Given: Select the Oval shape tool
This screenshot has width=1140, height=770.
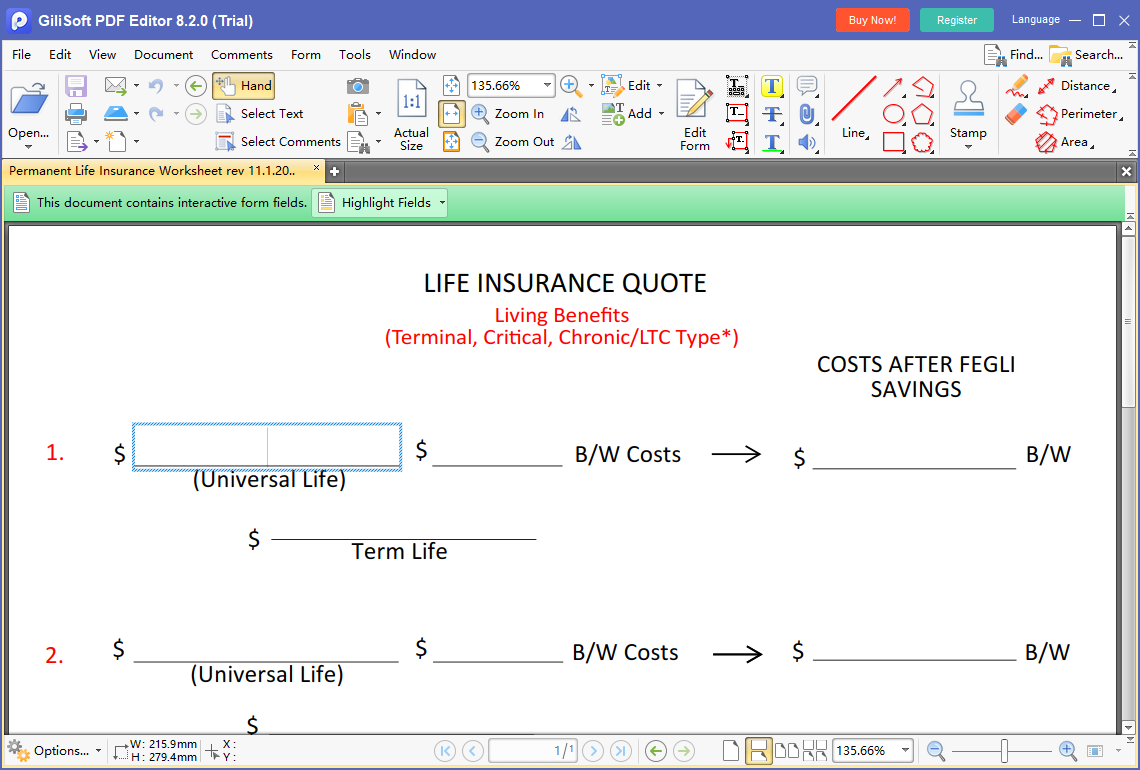Looking at the screenshot, I should pos(894,114).
